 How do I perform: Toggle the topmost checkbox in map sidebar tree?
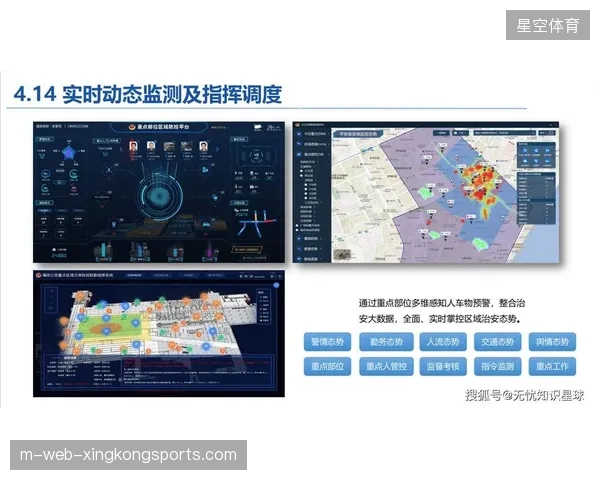coord(302,171)
